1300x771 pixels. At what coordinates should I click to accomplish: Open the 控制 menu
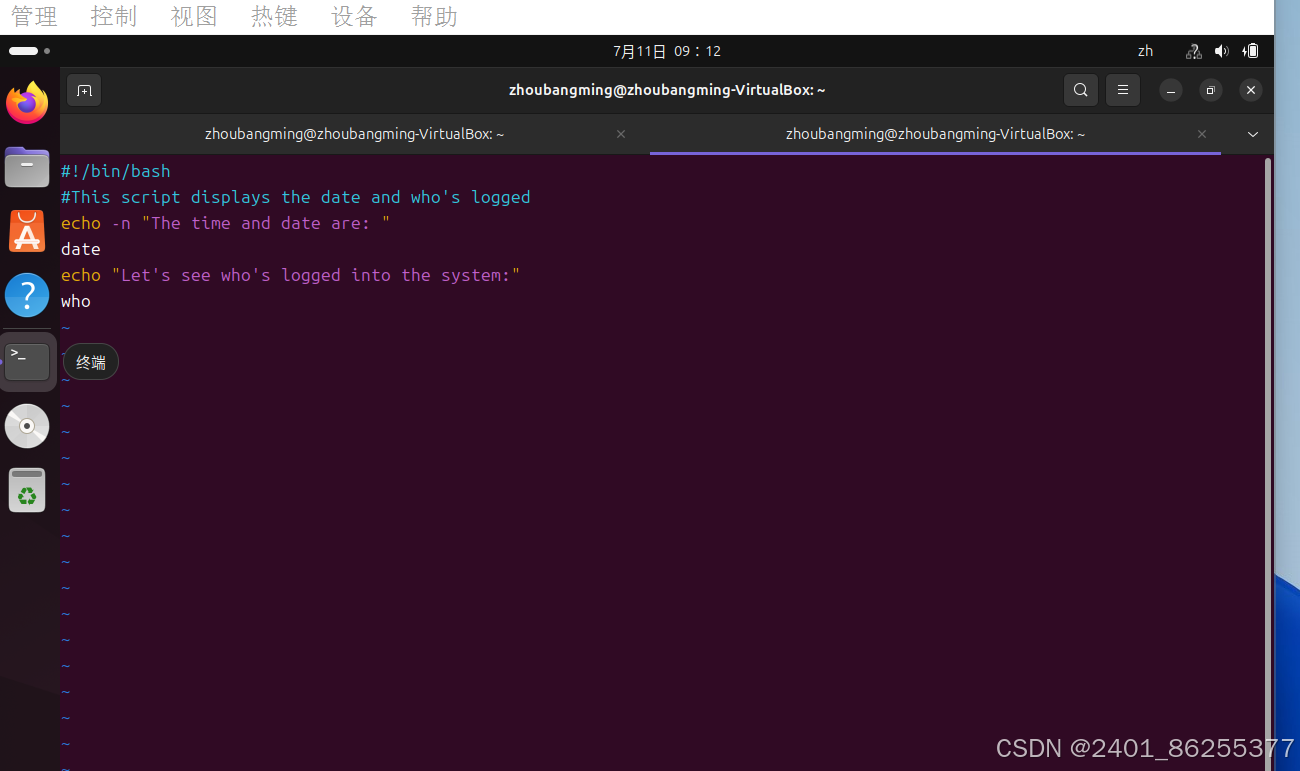114,16
